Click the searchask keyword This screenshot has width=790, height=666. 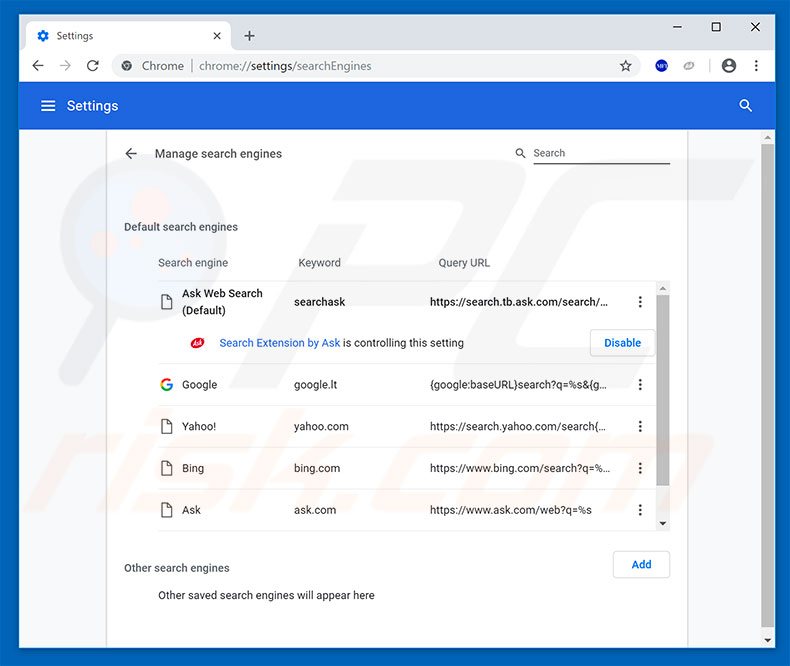(x=319, y=302)
